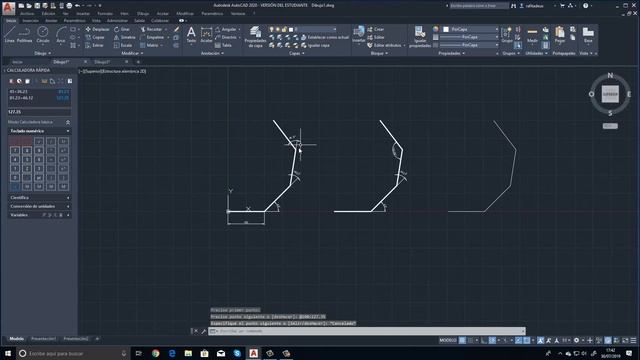Screen dimensions: 640x360
Task: Expand the Bloque panel dropdown
Action: click(379, 53)
